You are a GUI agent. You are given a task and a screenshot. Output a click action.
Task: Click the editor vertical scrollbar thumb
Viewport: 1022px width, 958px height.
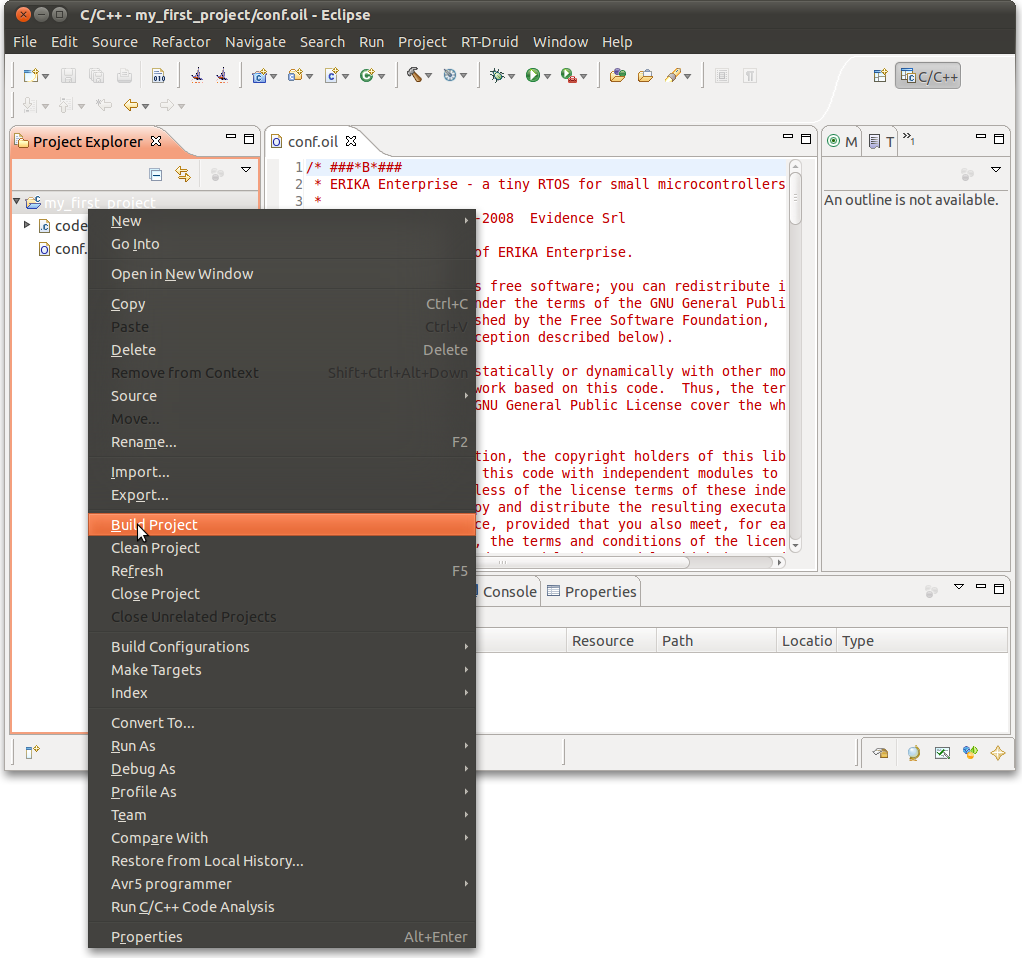pyautogui.click(x=795, y=197)
